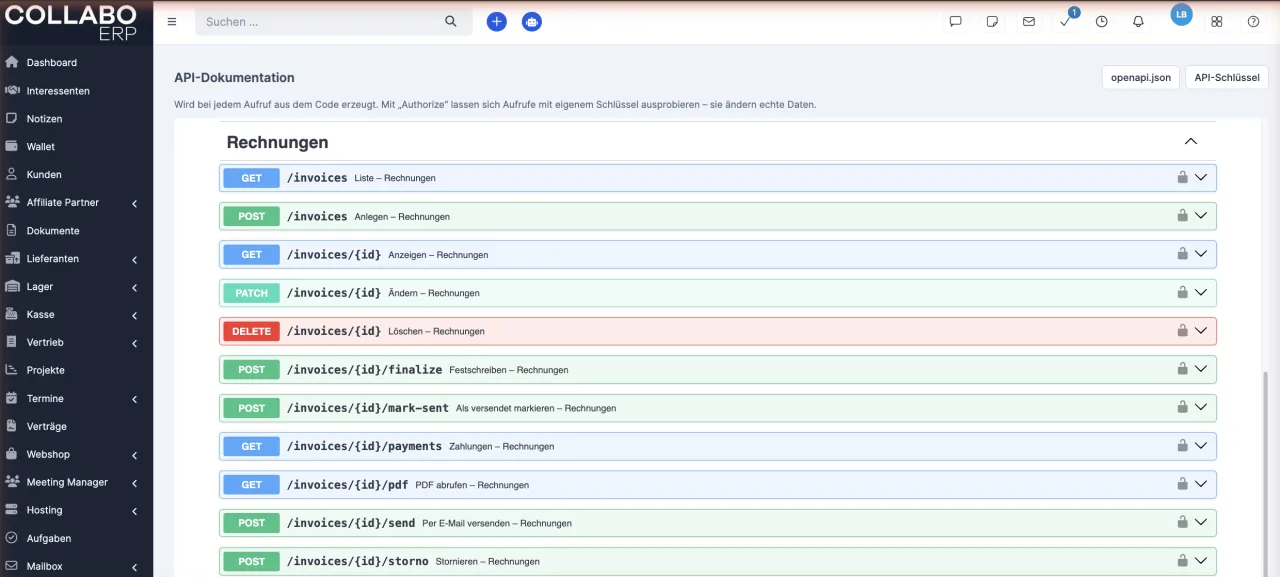Image resolution: width=1280 pixels, height=577 pixels.
Task: Expand Kasse sidebar submenu arrow
Action: point(134,315)
